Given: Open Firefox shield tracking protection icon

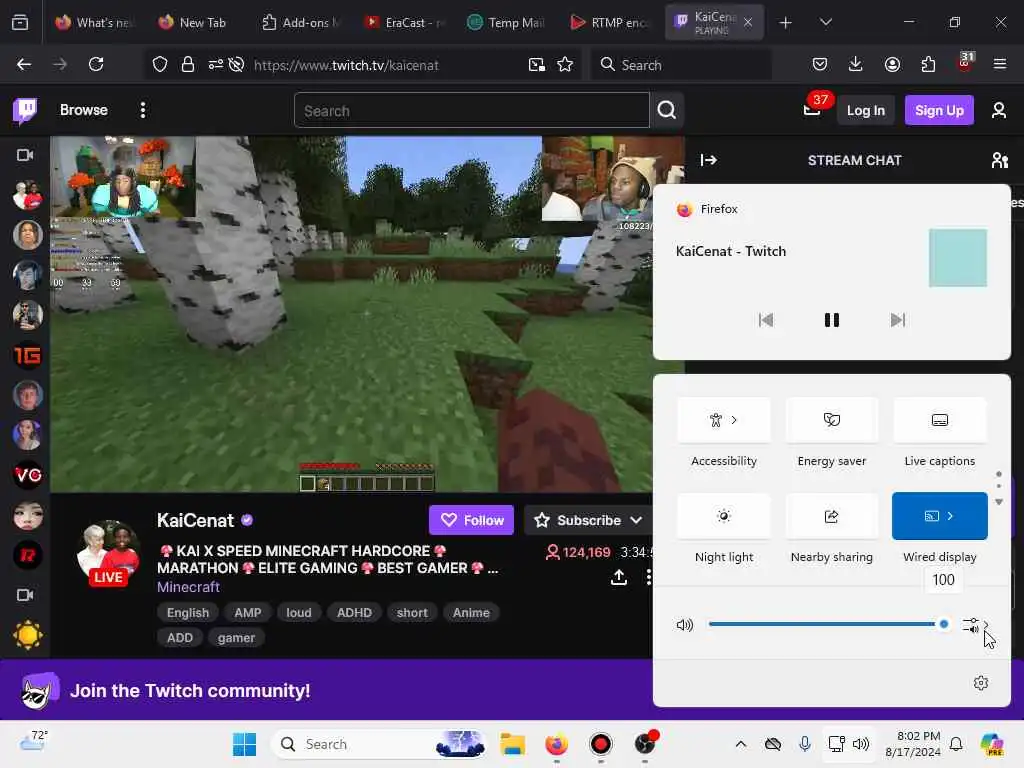Looking at the screenshot, I should [159, 64].
